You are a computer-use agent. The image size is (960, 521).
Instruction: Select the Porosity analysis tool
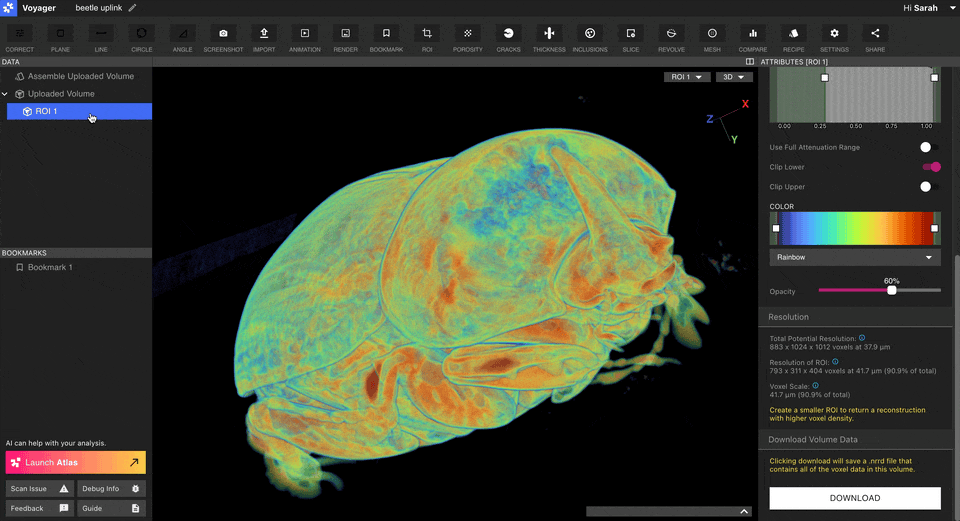pyautogui.click(x=467, y=34)
